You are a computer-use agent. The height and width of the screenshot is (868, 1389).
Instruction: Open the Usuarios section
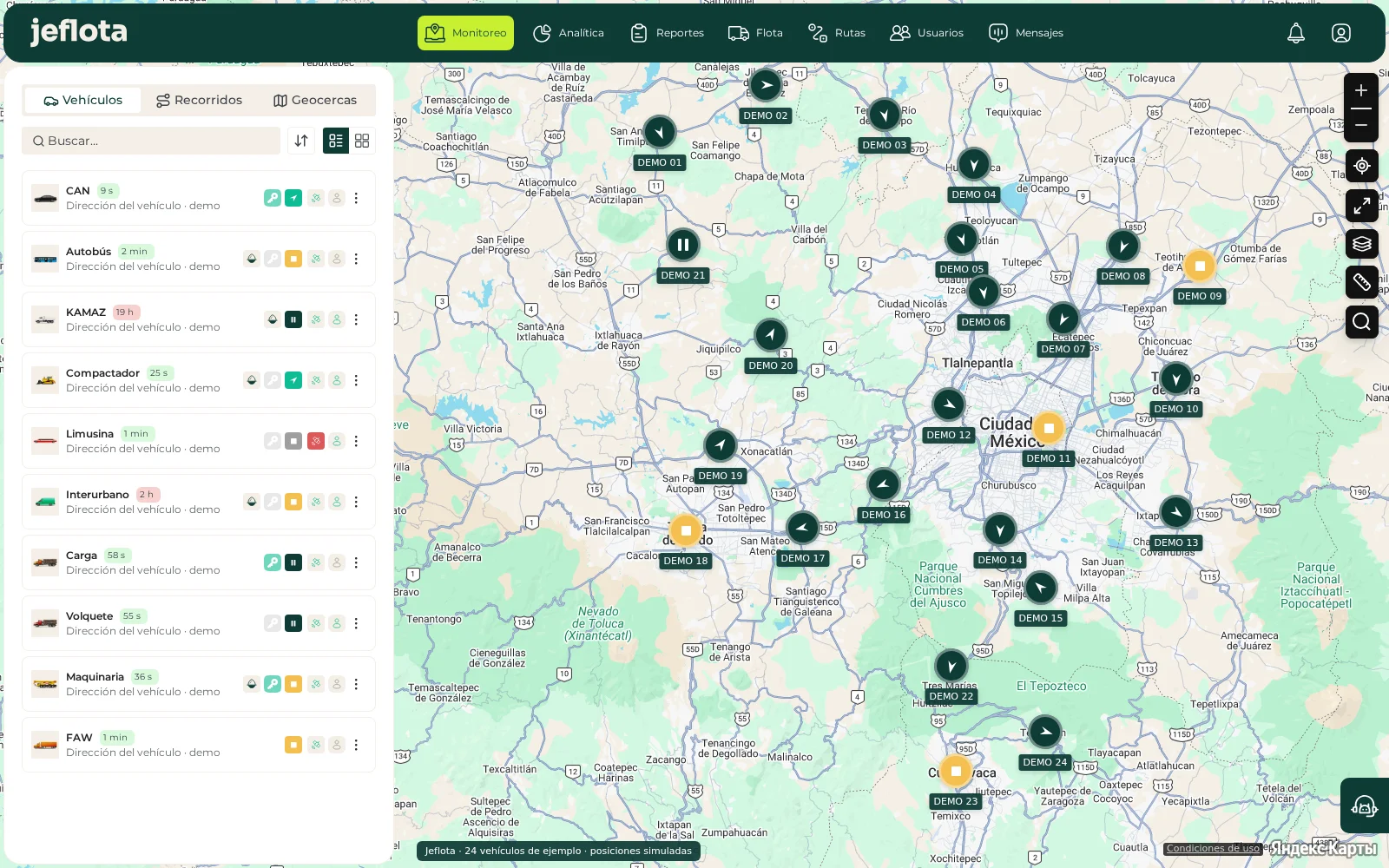pos(927,33)
